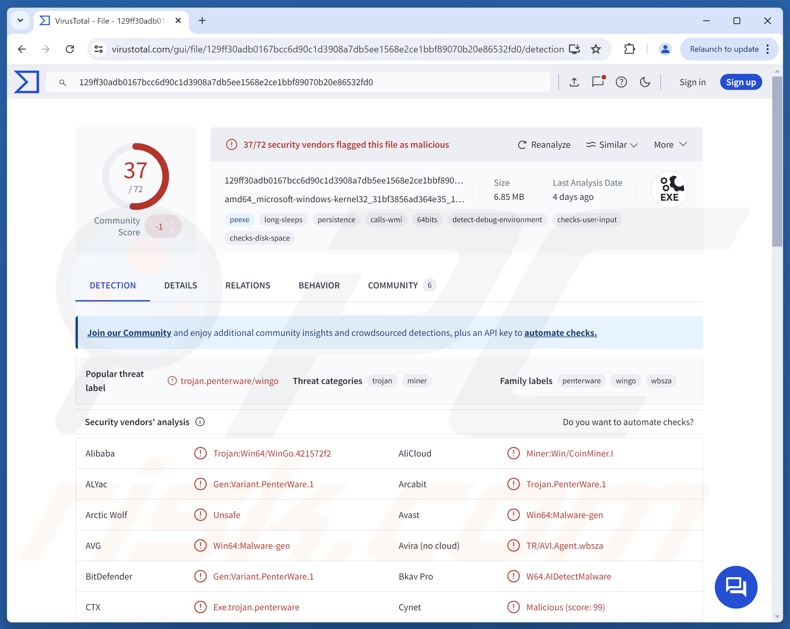Image resolution: width=790 pixels, height=629 pixels.
Task: Click Bkav Pro W64.AIDetectMalware detection
Action: coord(568,577)
